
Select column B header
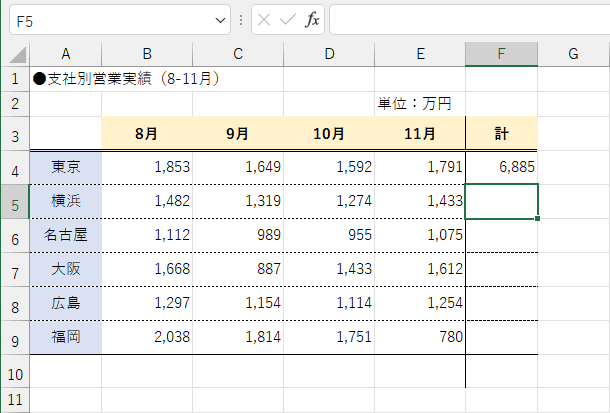pos(147,54)
